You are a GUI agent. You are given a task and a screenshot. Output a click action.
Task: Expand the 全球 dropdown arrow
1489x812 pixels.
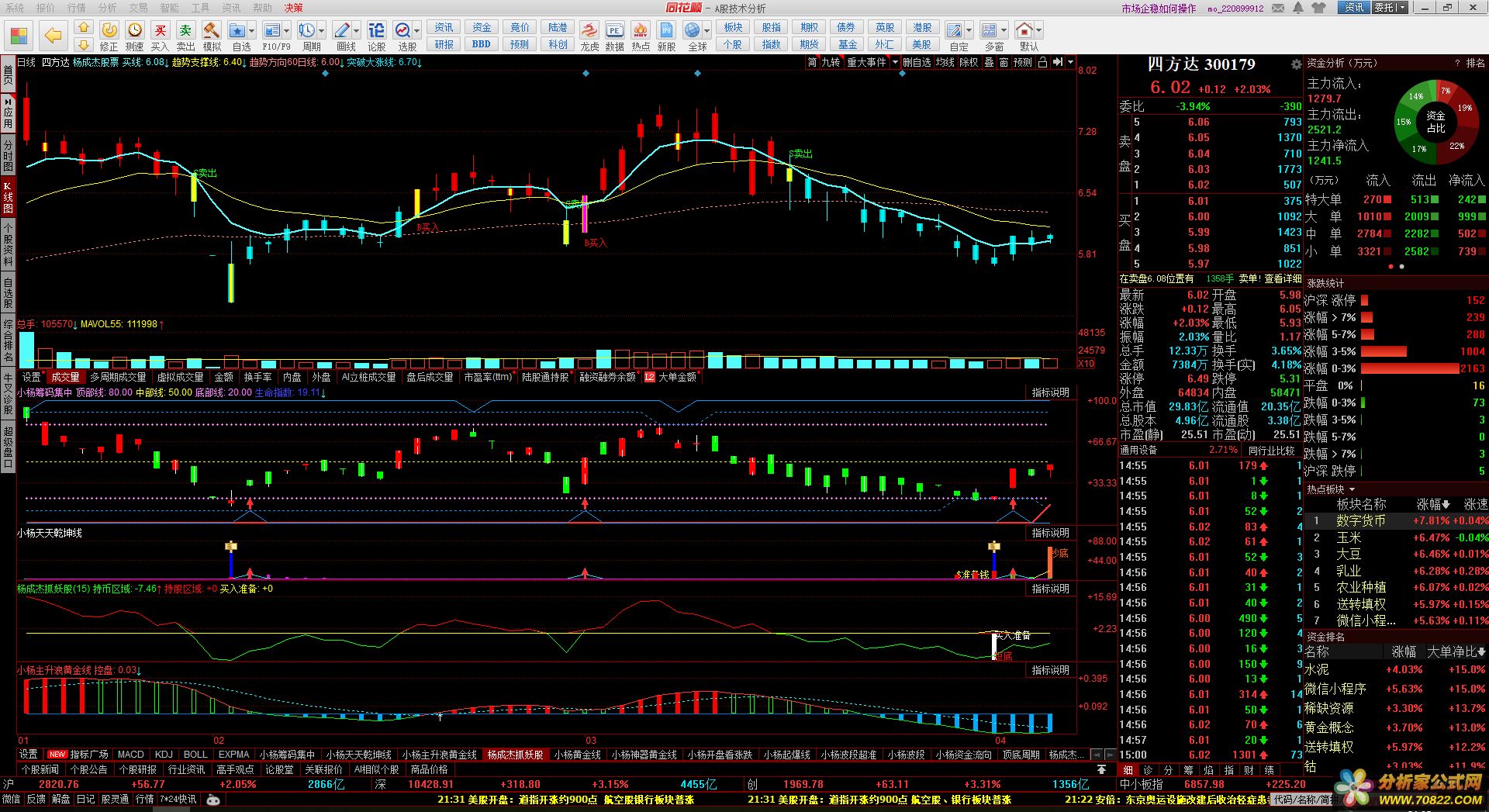click(x=707, y=31)
